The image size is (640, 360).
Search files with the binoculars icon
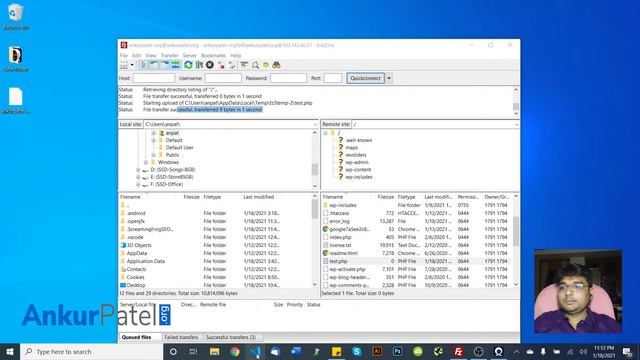277,65
